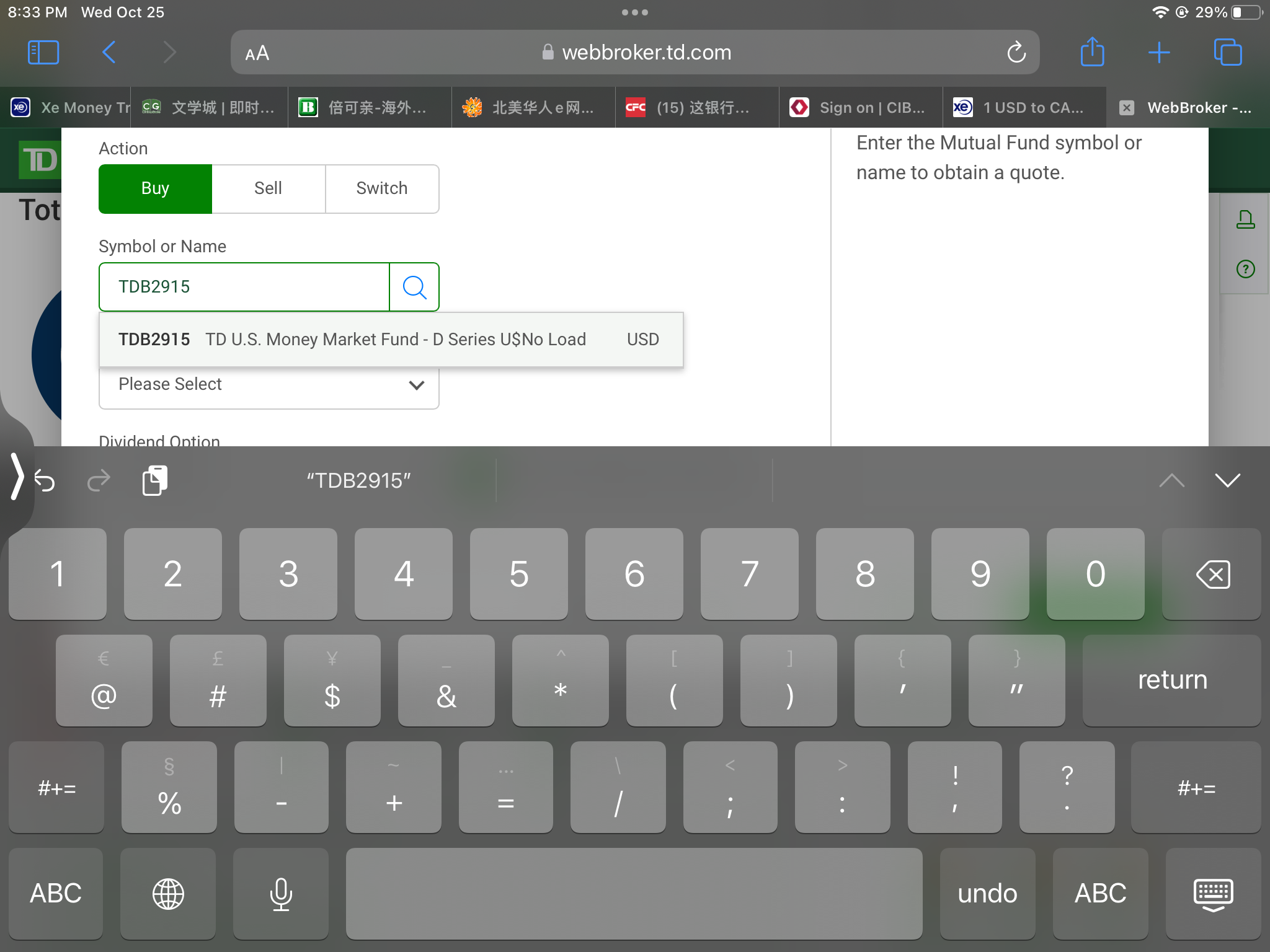This screenshot has height=952, width=1270.
Task: Switch to 北美华人e网 tab
Action: [534, 107]
